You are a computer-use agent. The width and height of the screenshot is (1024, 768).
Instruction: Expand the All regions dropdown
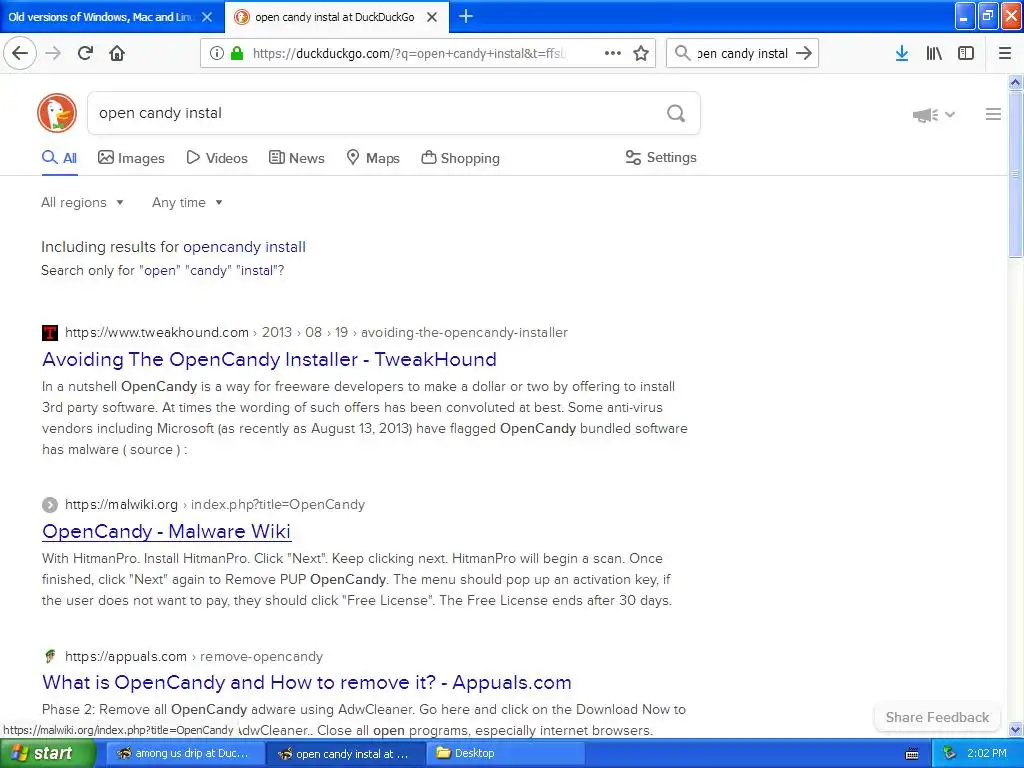82,202
